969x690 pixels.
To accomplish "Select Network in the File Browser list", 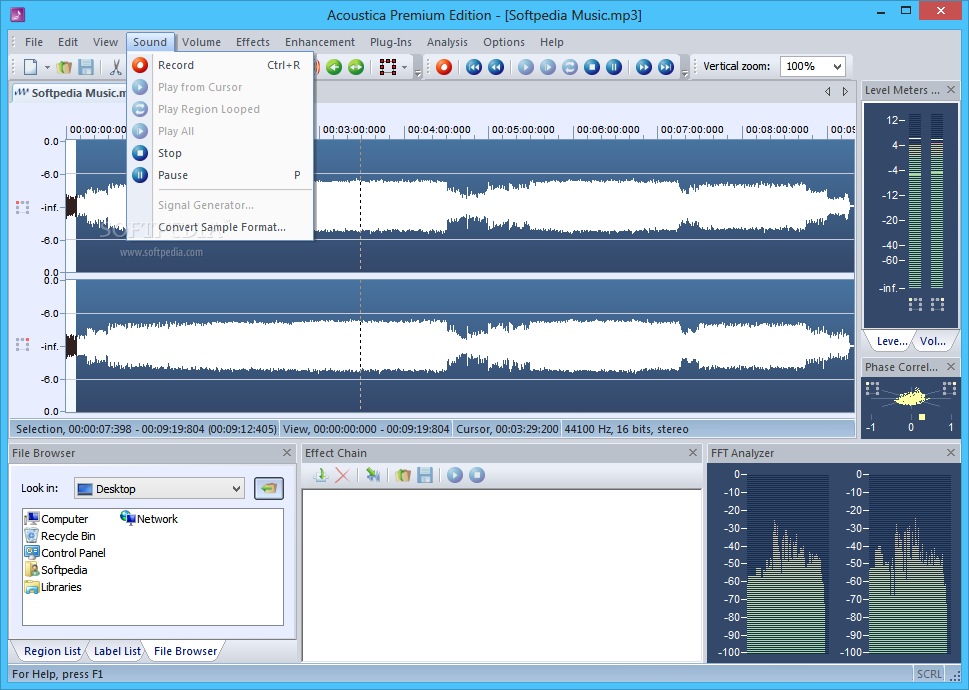I will tap(149, 519).
